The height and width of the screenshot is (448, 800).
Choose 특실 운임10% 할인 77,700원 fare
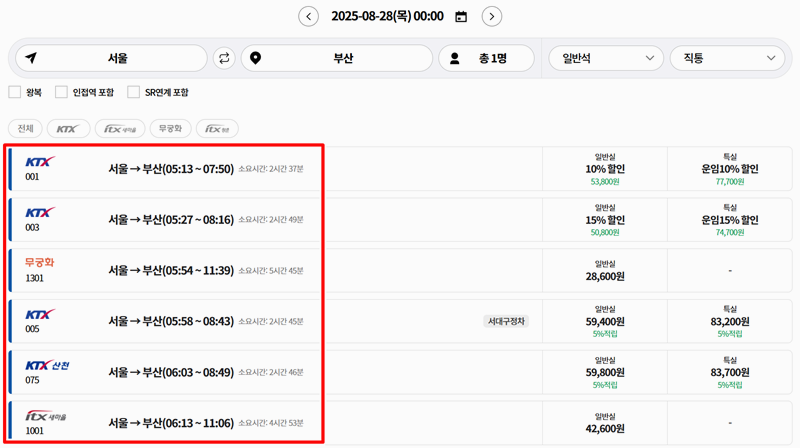point(730,169)
